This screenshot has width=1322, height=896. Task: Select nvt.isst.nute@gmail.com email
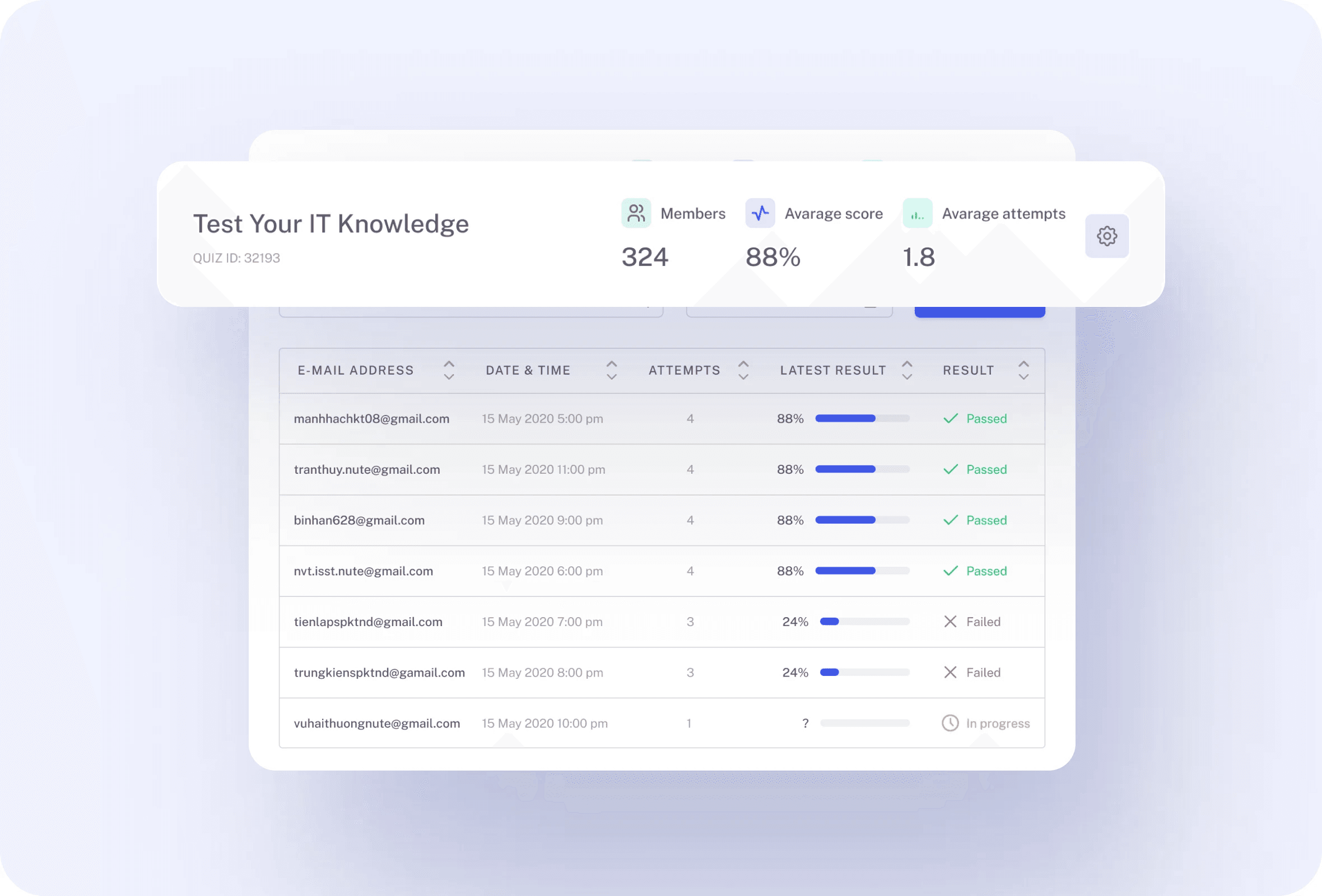(364, 570)
